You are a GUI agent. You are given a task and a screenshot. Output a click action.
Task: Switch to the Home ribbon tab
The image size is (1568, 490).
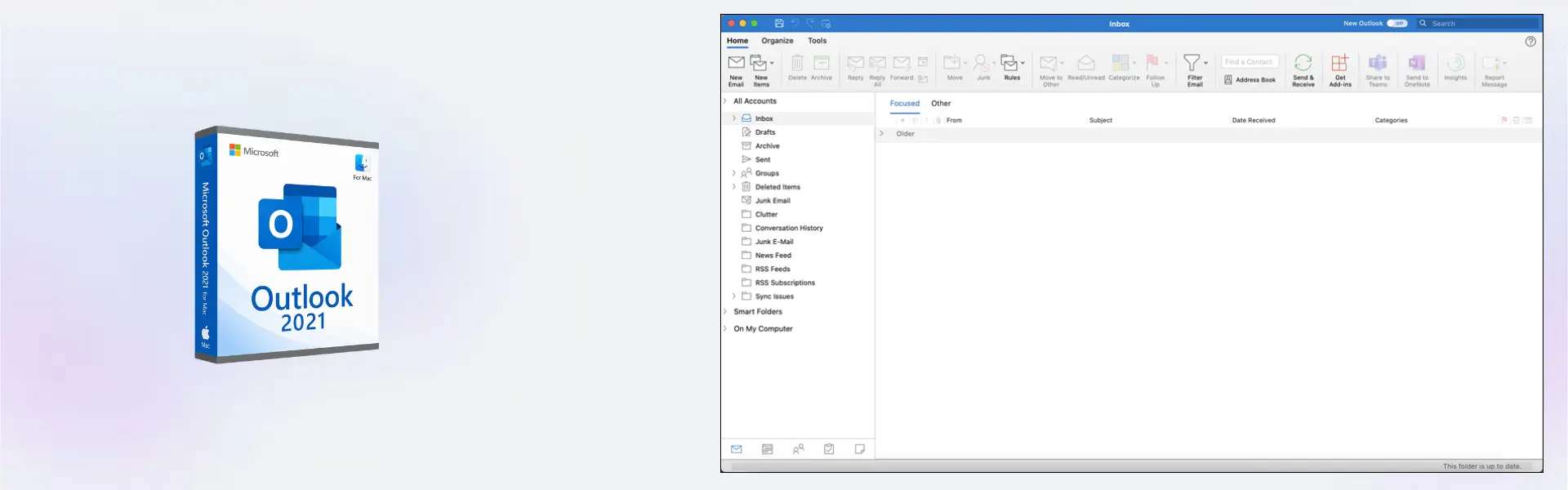[737, 41]
